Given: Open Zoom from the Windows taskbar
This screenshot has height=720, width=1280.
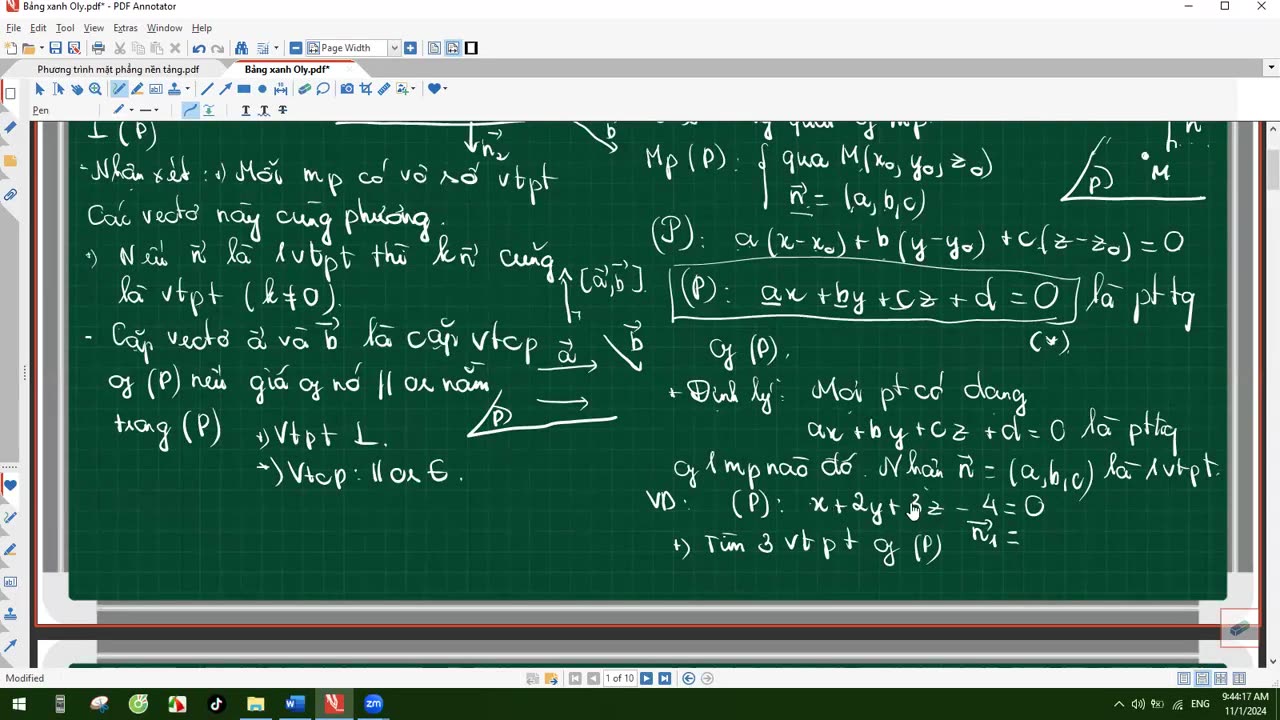Looking at the screenshot, I should pos(373,704).
